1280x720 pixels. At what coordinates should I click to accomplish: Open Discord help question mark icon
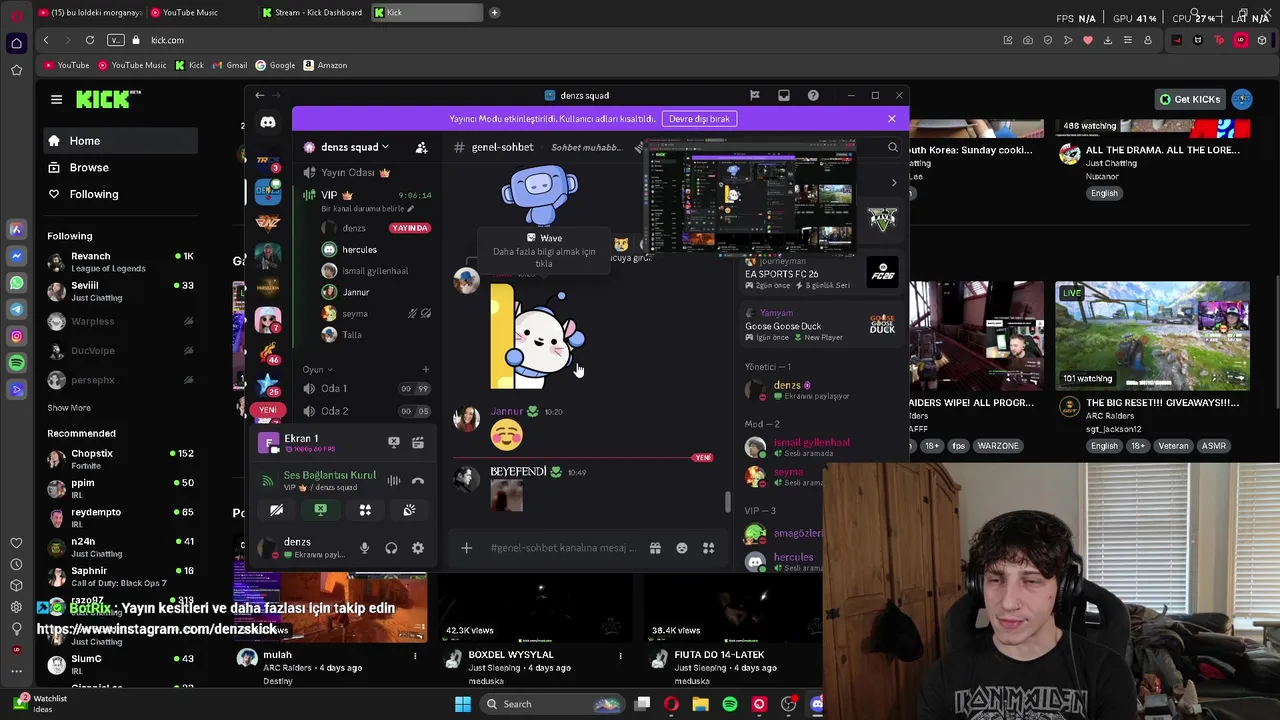click(x=813, y=95)
